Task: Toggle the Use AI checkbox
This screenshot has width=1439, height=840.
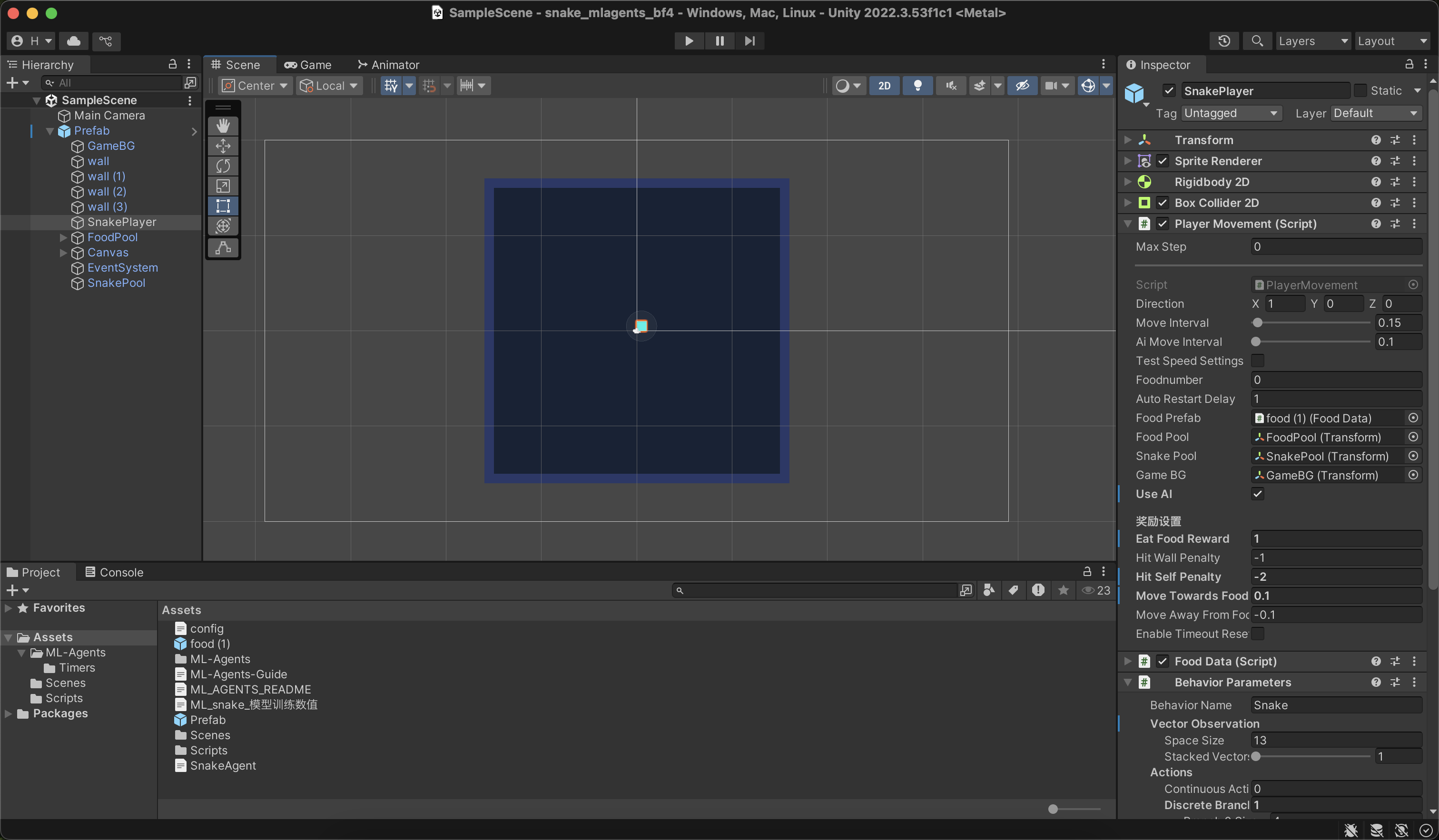Action: (x=1257, y=494)
